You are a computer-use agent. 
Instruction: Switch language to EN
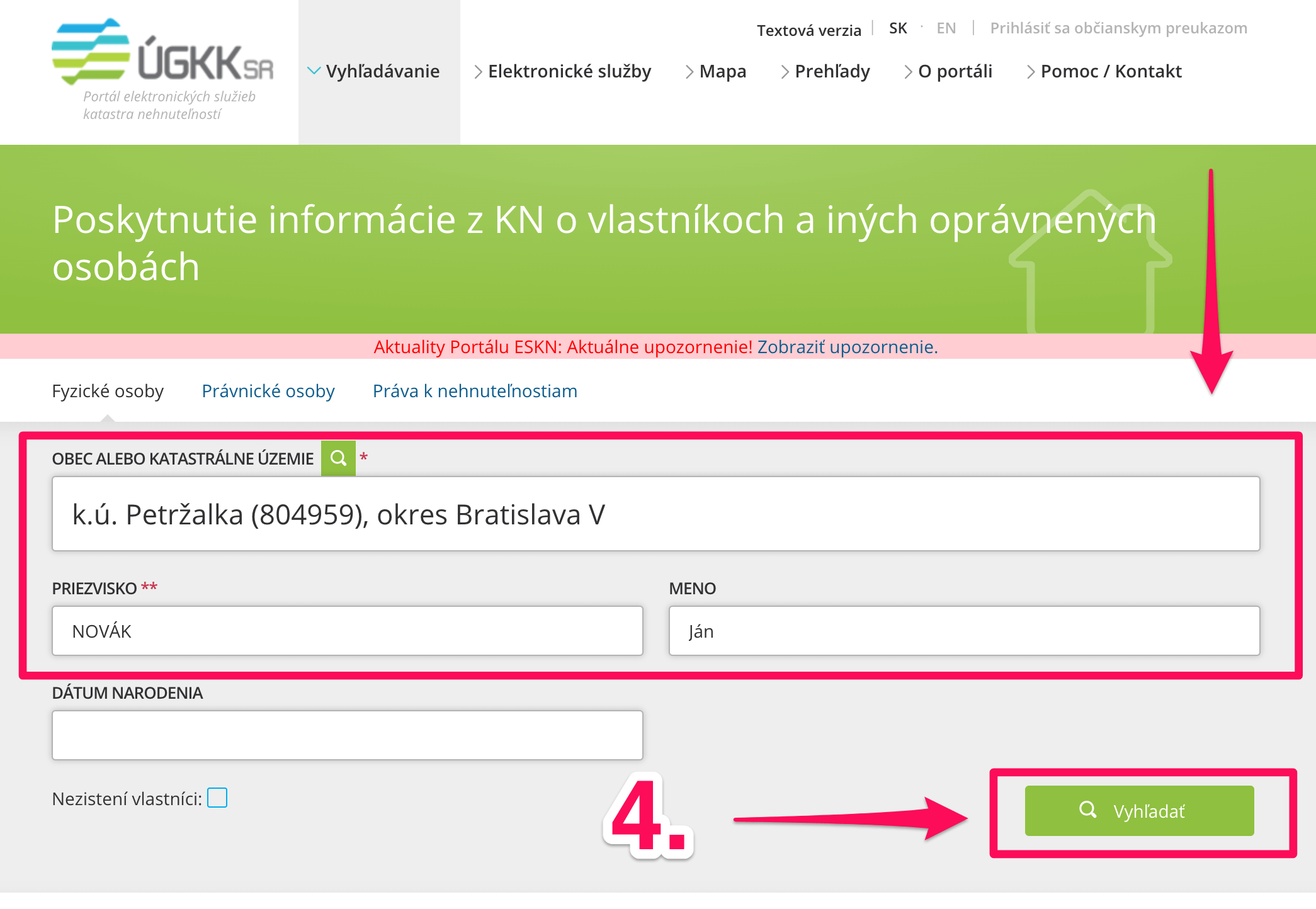pos(946,28)
